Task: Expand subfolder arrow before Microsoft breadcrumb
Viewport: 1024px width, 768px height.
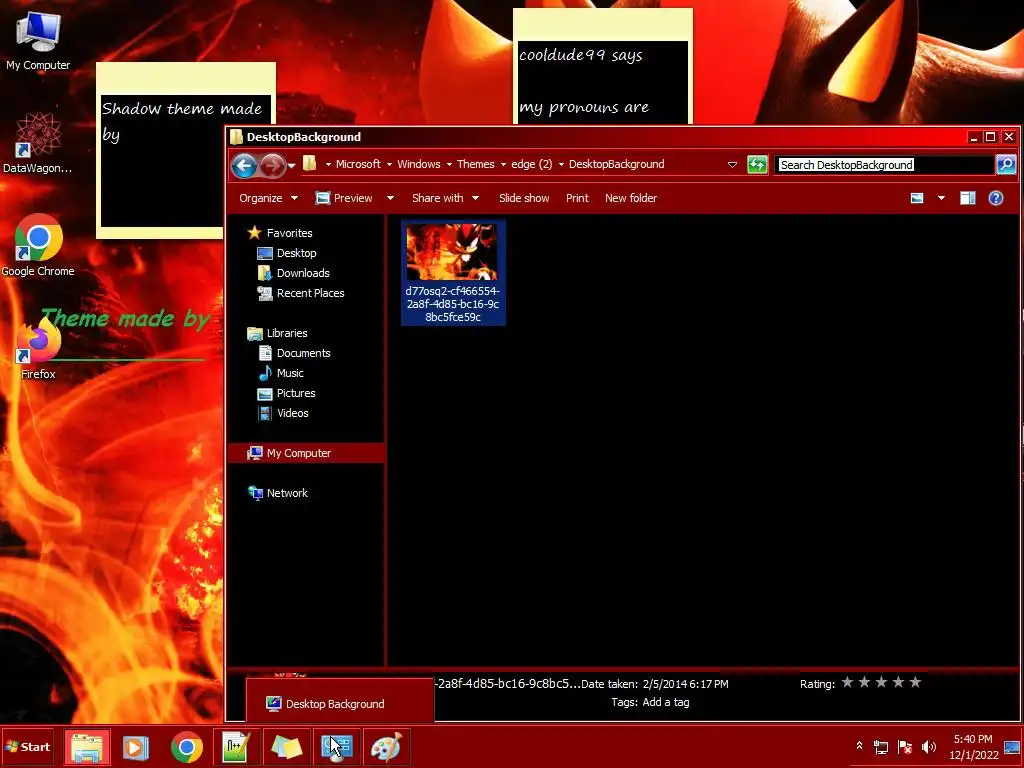Action: point(328,165)
